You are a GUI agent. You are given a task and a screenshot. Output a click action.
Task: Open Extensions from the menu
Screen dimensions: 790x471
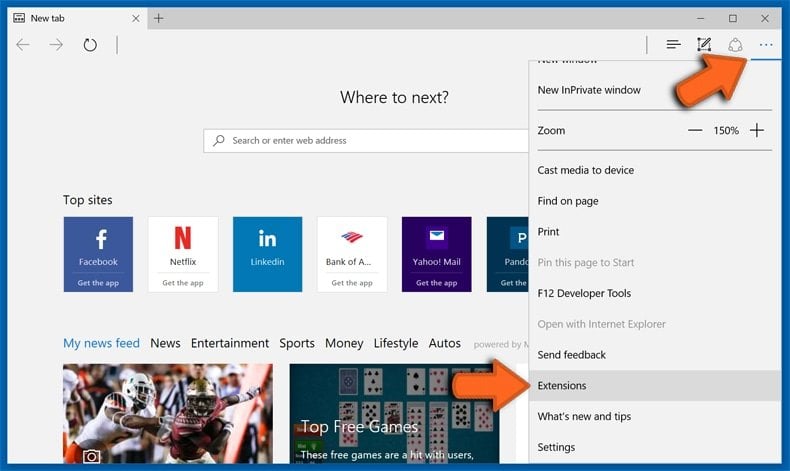[x=654, y=385]
